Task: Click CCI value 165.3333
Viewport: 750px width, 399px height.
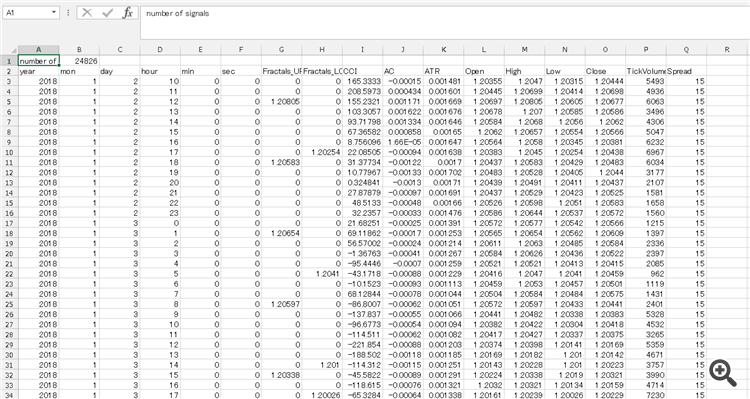Action: [x=362, y=81]
